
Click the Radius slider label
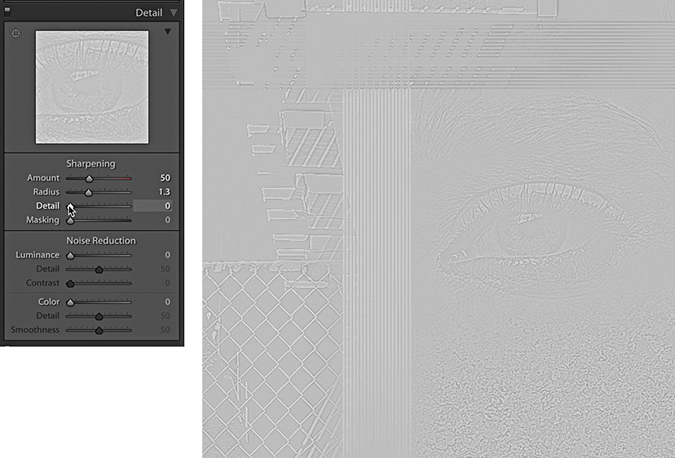[x=46, y=192]
